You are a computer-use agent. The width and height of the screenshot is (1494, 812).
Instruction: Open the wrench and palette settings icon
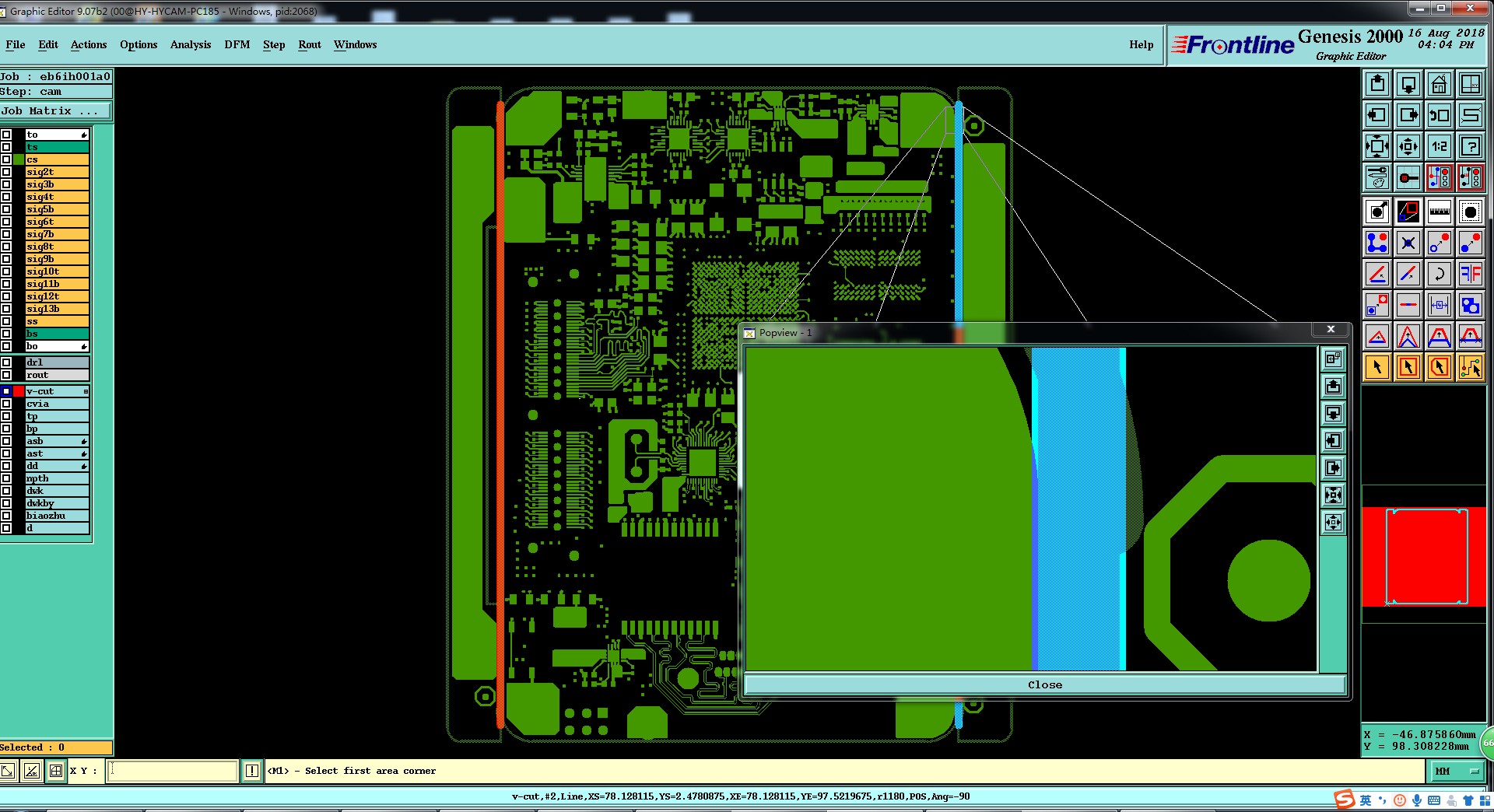click(x=1377, y=177)
